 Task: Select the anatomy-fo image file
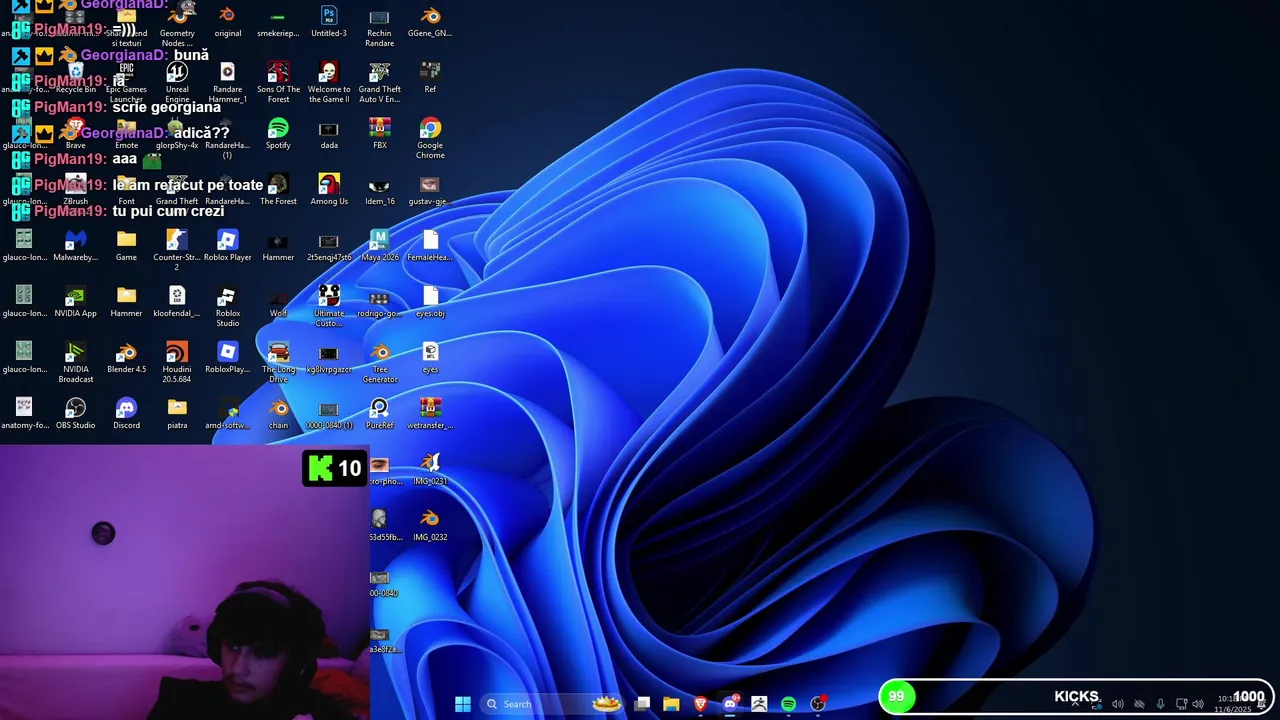24,414
